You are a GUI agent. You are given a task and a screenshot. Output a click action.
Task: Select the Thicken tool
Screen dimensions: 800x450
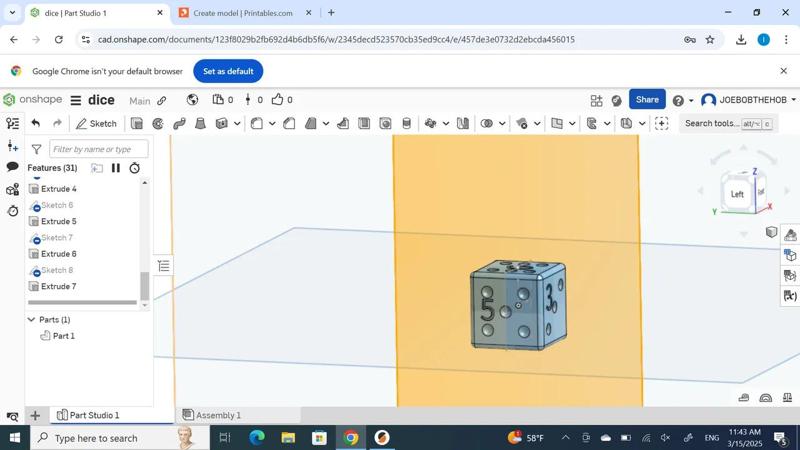click(x=221, y=123)
